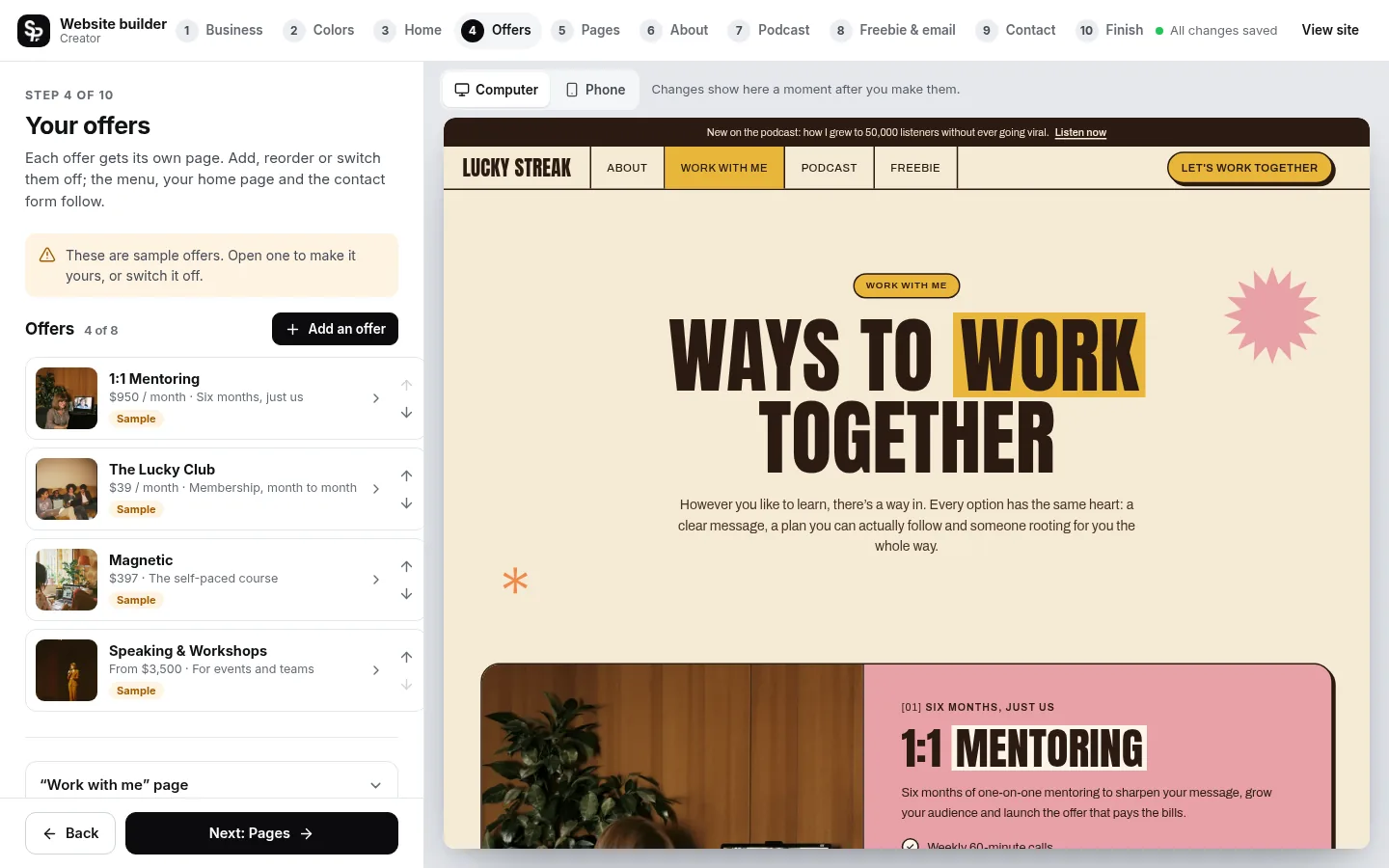Open Magnetic offer thumbnail image
1389x868 pixels.
[x=67, y=580]
